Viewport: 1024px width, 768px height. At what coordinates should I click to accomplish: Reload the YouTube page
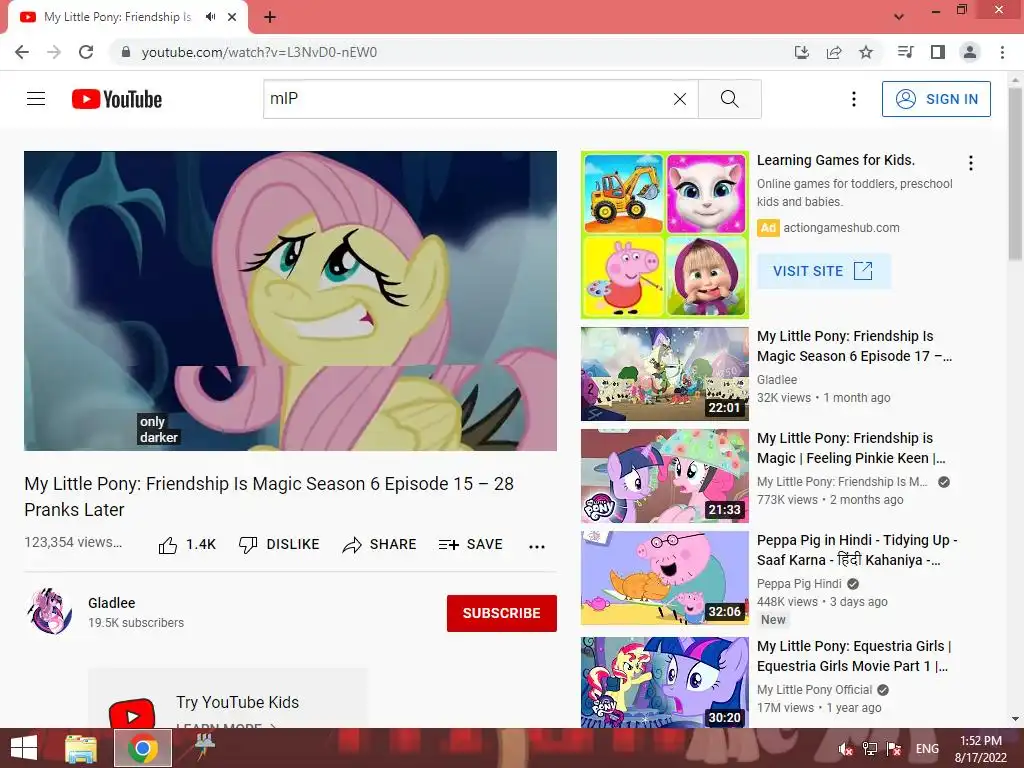point(86,52)
